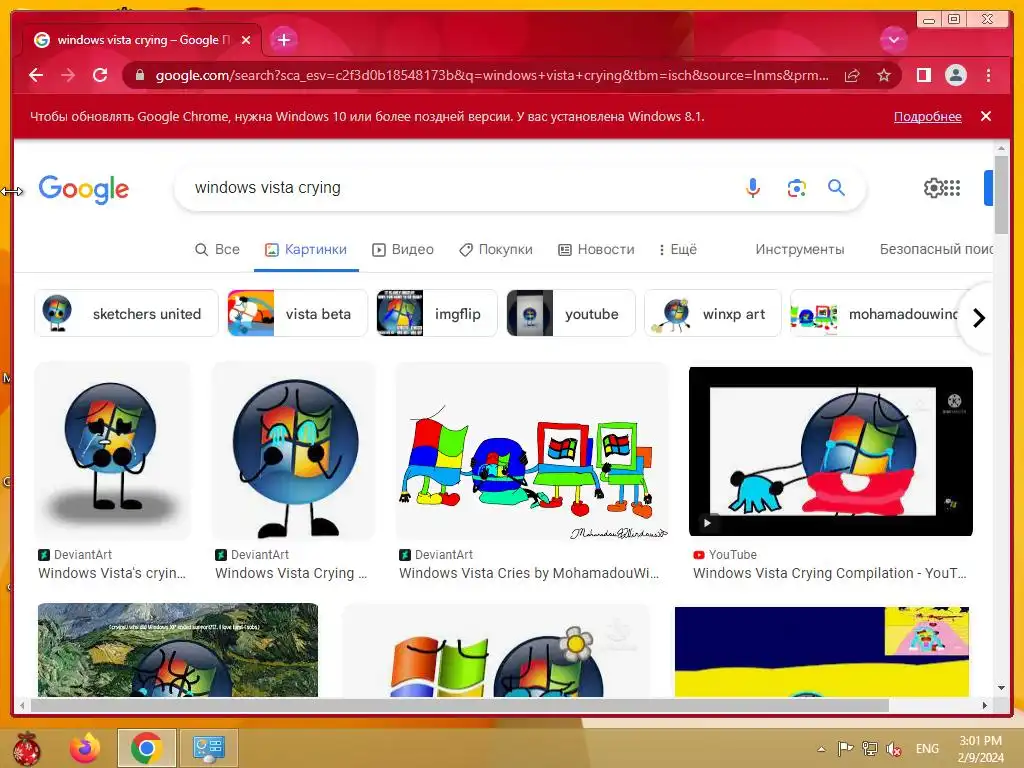Open the Google apps grid
Image resolution: width=1024 pixels, height=768 pixels.
tap(953, 188)
